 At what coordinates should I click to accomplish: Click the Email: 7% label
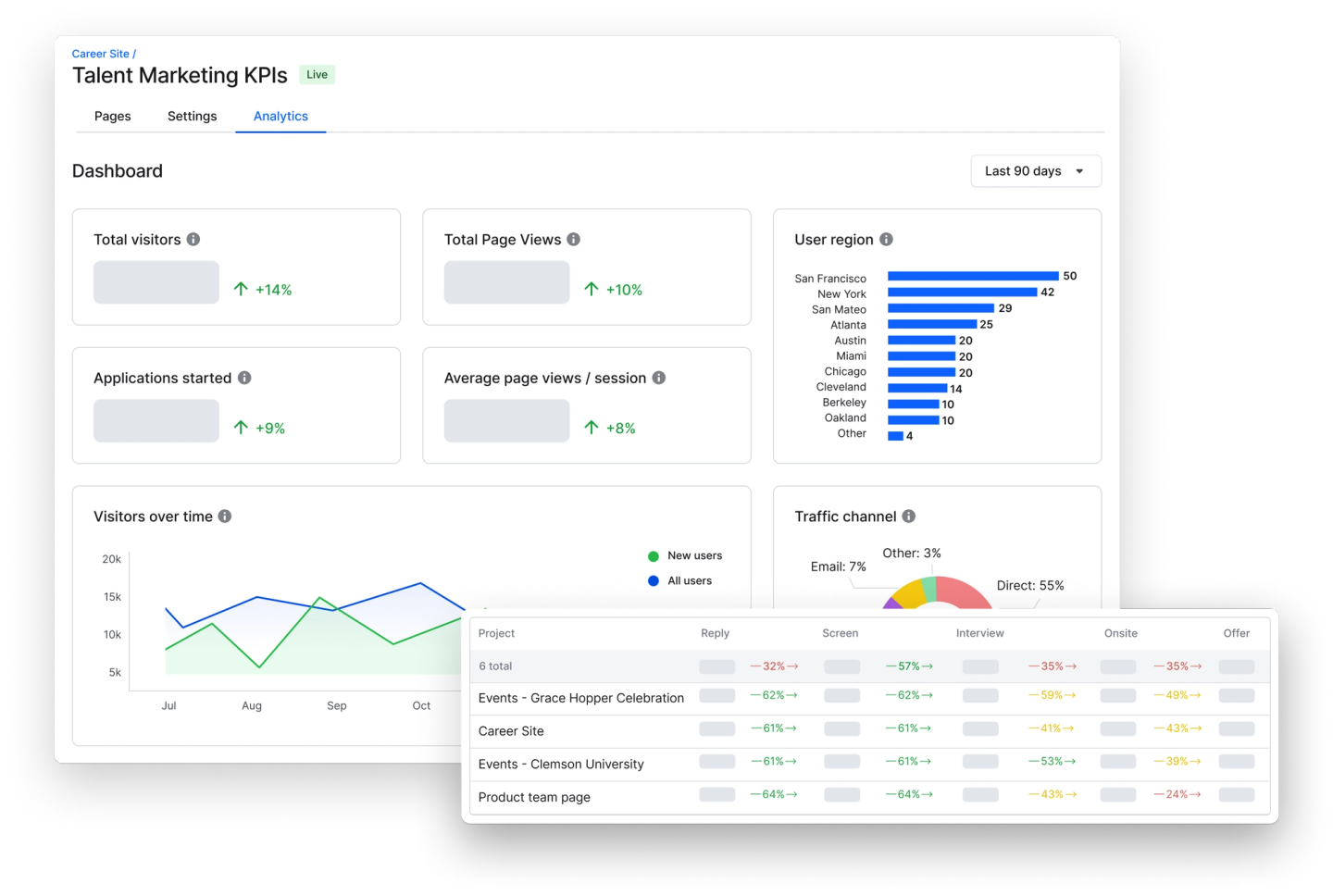click(839, 566)
